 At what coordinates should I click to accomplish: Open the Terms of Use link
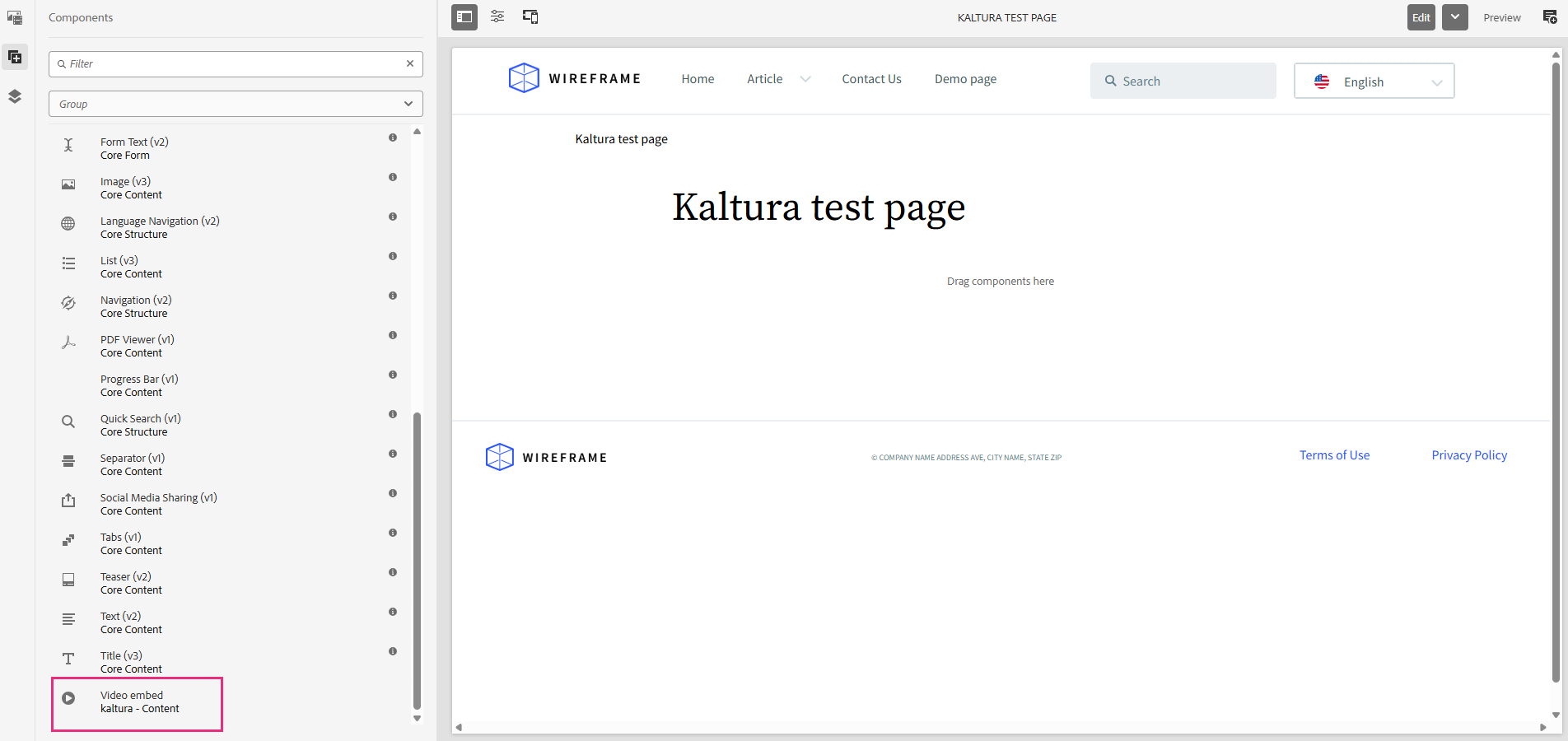tap(1335, 455)
